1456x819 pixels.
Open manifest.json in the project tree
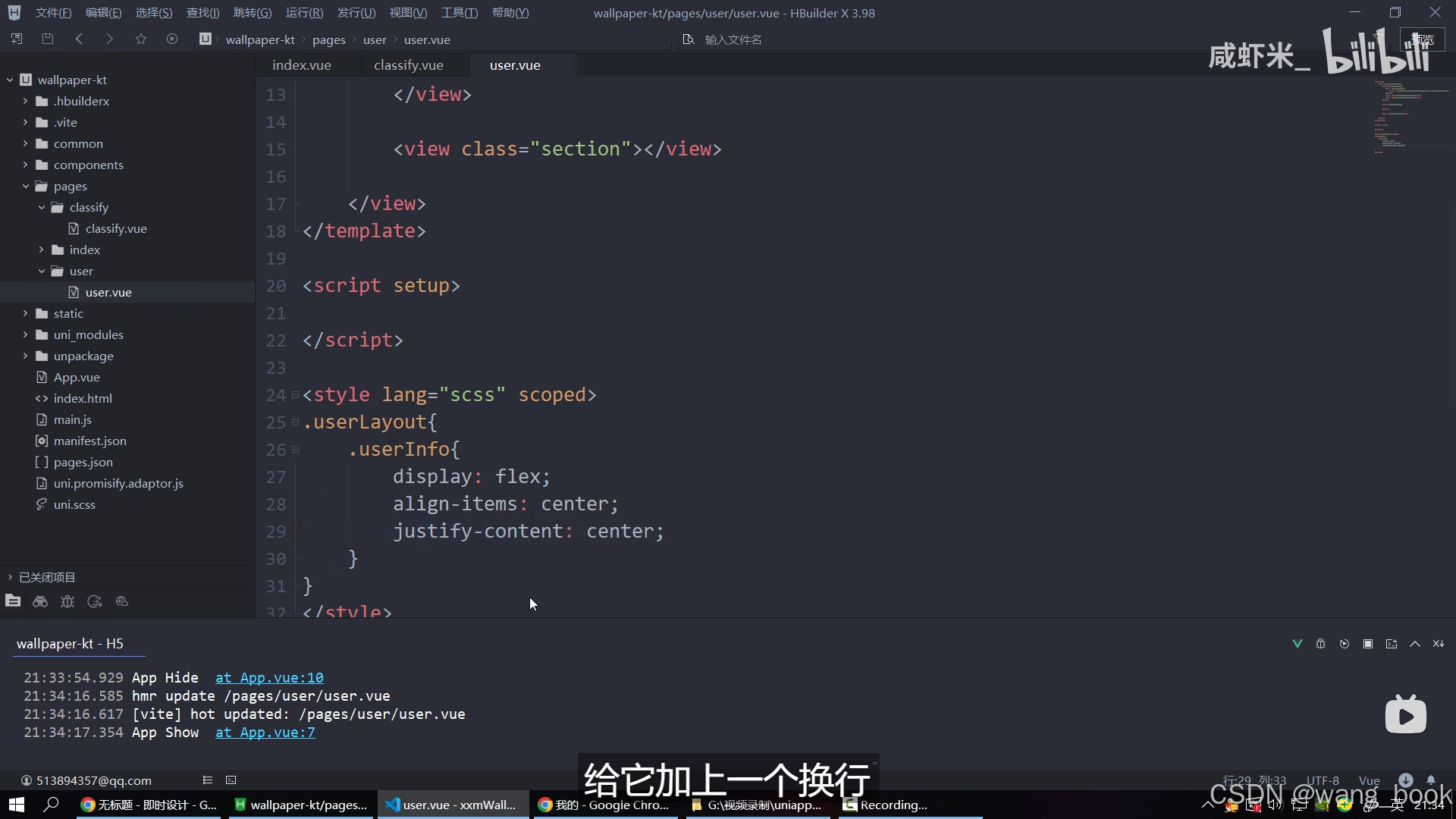click(90, 441)
